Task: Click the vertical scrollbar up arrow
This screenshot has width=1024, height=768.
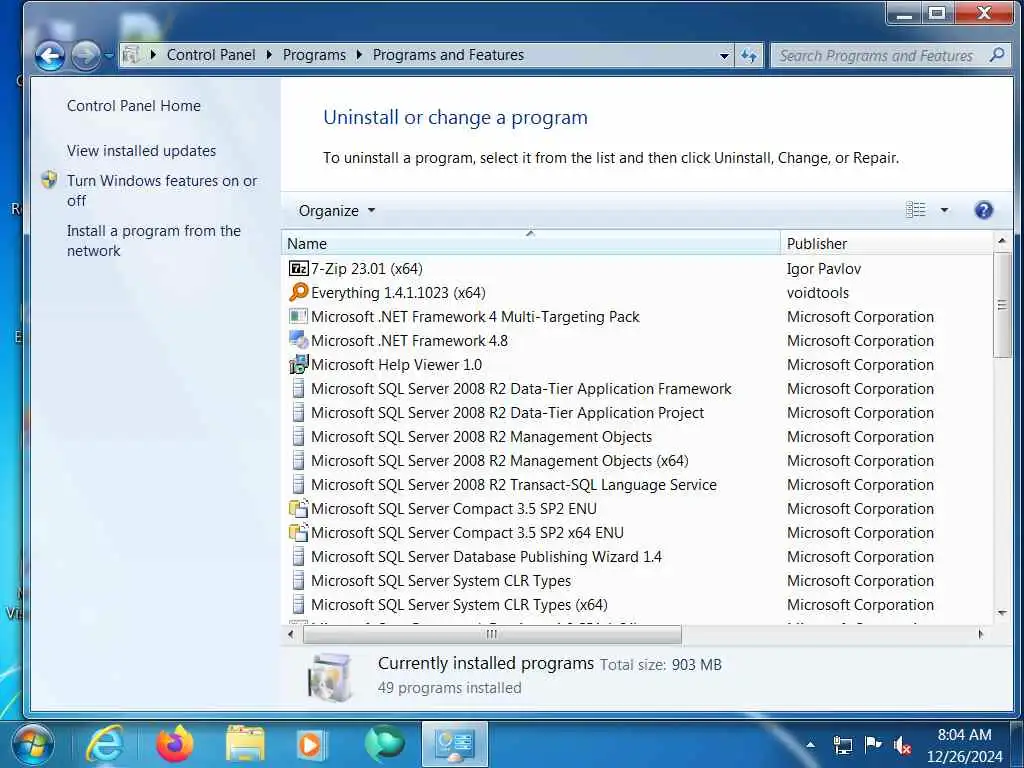Action: [1002, 241]
